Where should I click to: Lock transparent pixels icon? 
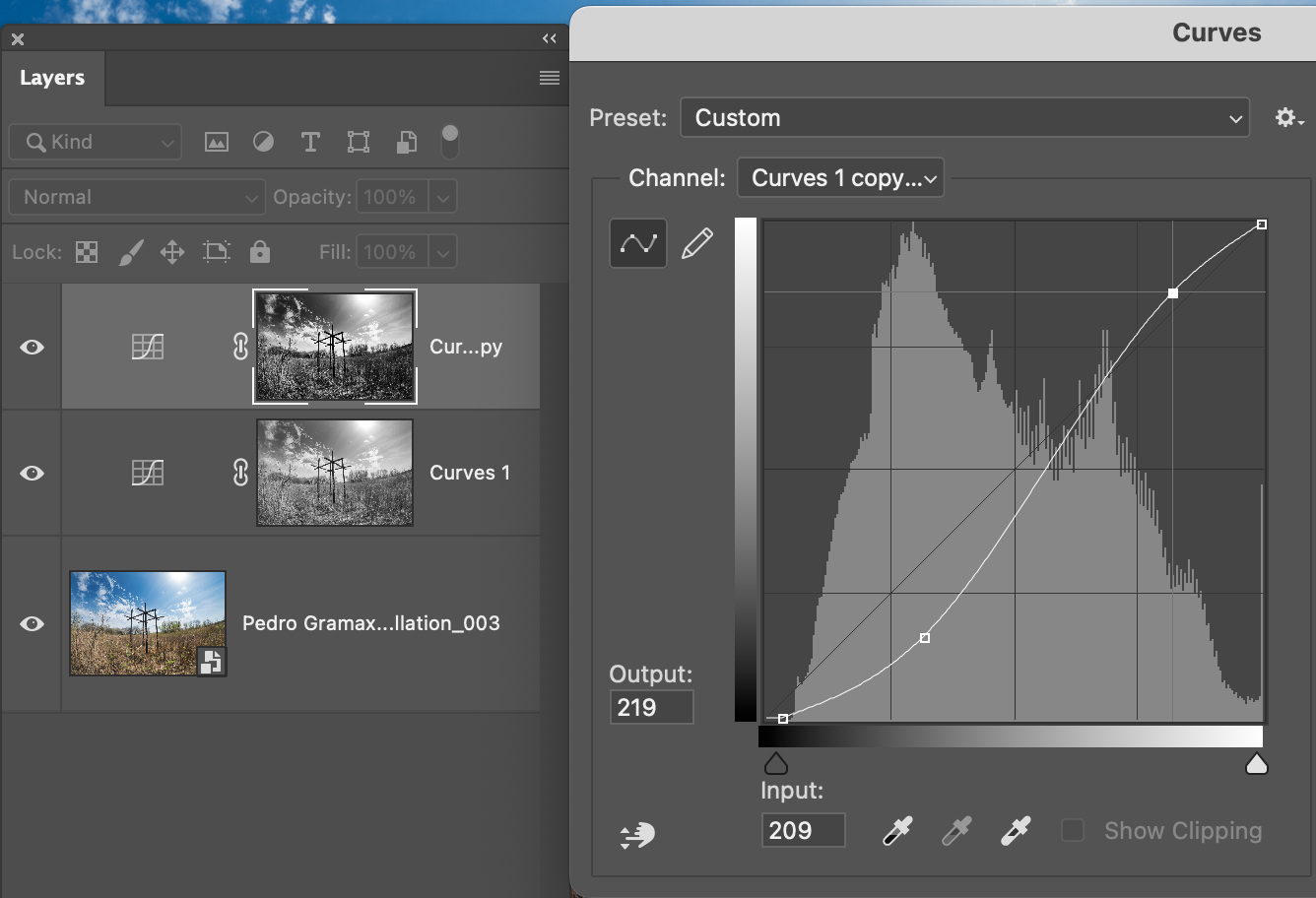tap(87, 252)
